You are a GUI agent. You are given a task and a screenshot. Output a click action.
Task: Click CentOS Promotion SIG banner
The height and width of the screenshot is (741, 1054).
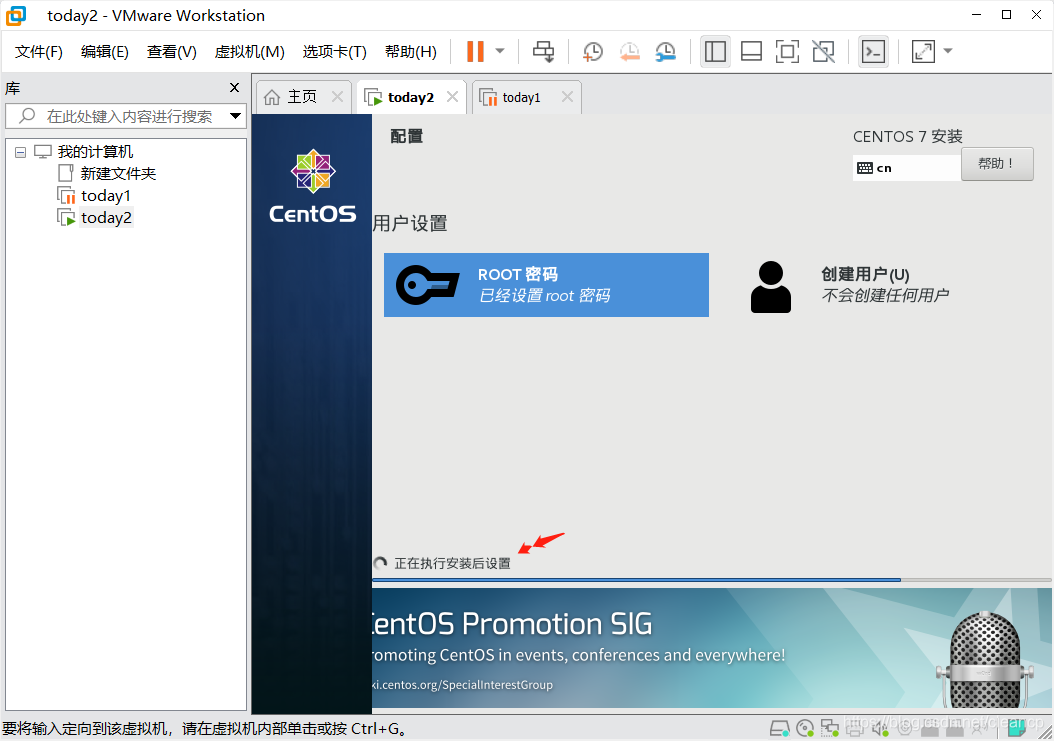click(712, 648)
